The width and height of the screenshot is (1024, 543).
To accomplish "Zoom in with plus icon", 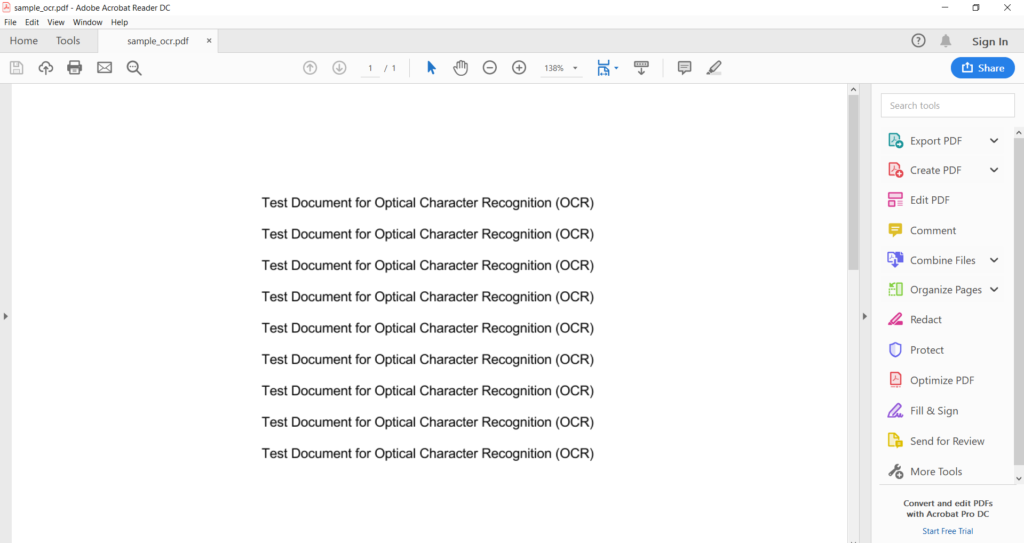I will point(519,68).
